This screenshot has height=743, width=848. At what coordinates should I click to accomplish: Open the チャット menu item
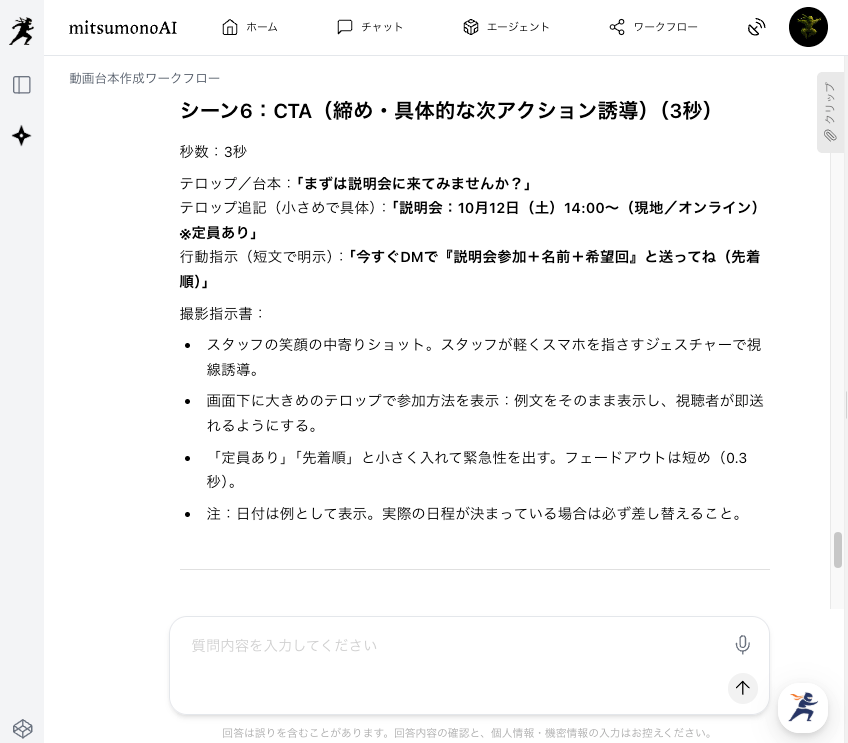click(370, 27)
